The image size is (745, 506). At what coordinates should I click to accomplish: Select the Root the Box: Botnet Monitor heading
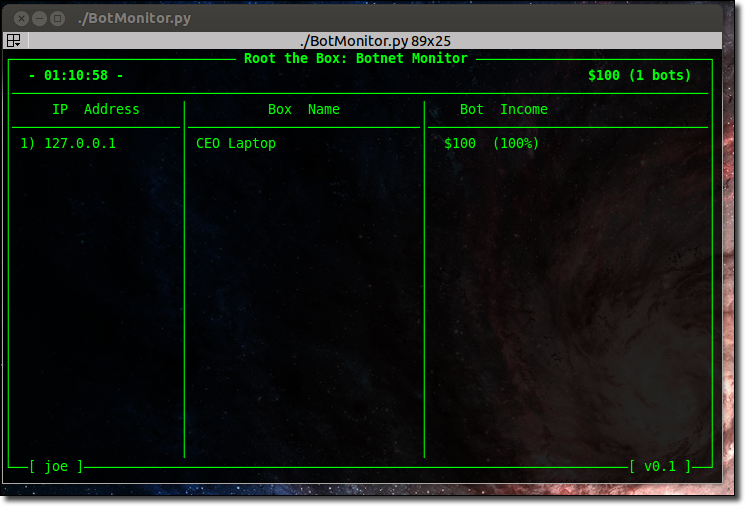pos(356,58)
